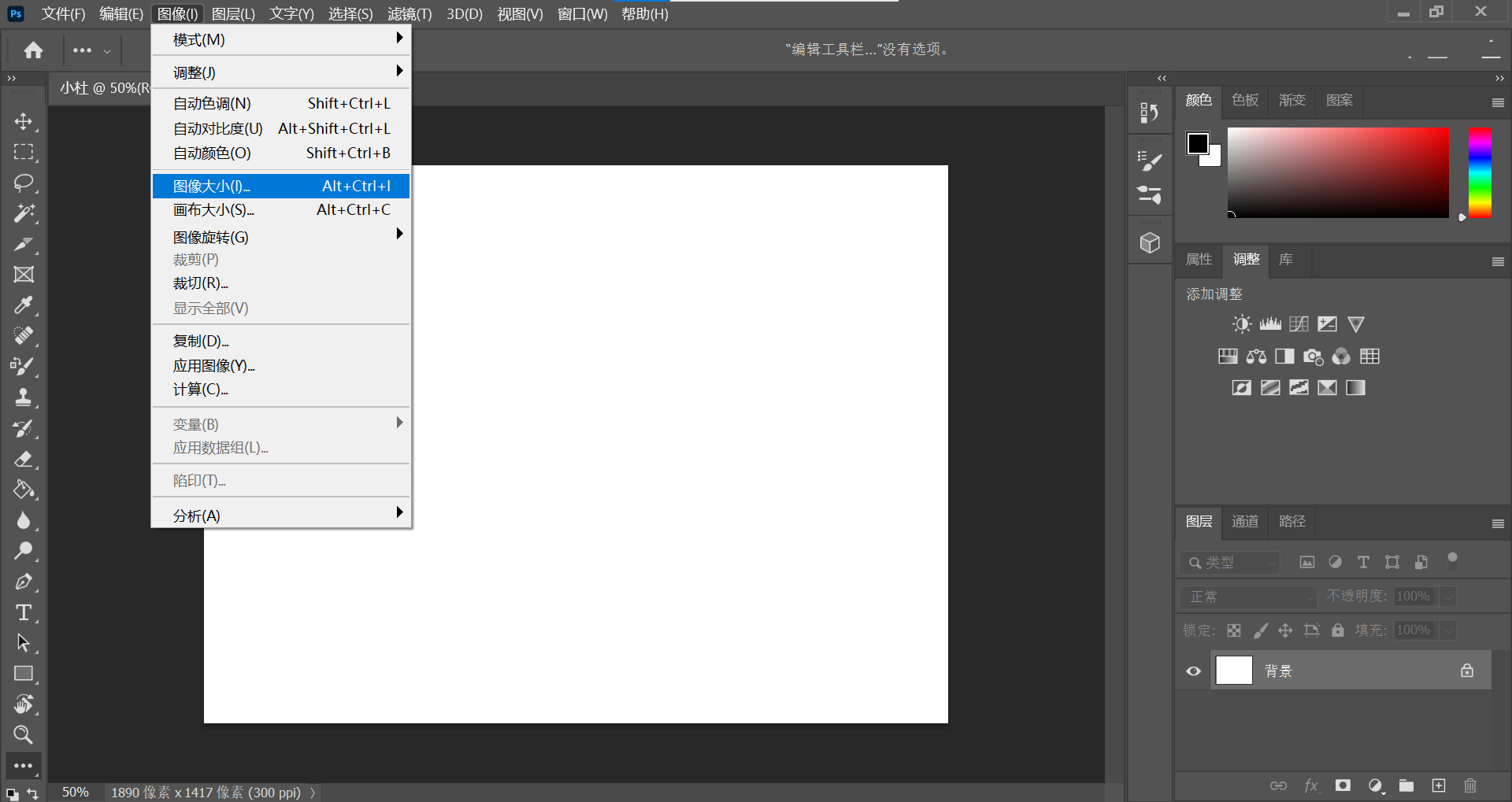Open the Color panel options menu
The image size is (1512, 802).
pyautogui.click(x=1498, y=103)
